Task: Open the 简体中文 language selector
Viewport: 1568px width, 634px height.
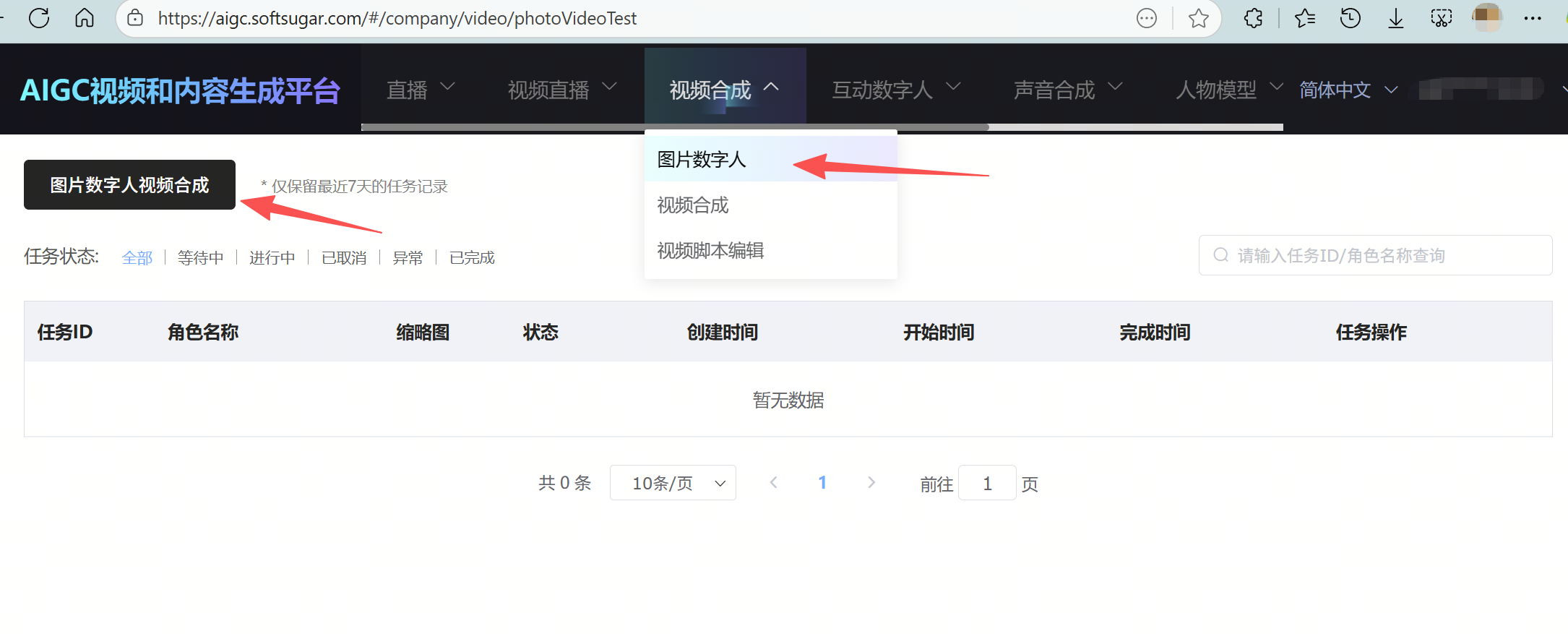Action: pos(1348,90)
